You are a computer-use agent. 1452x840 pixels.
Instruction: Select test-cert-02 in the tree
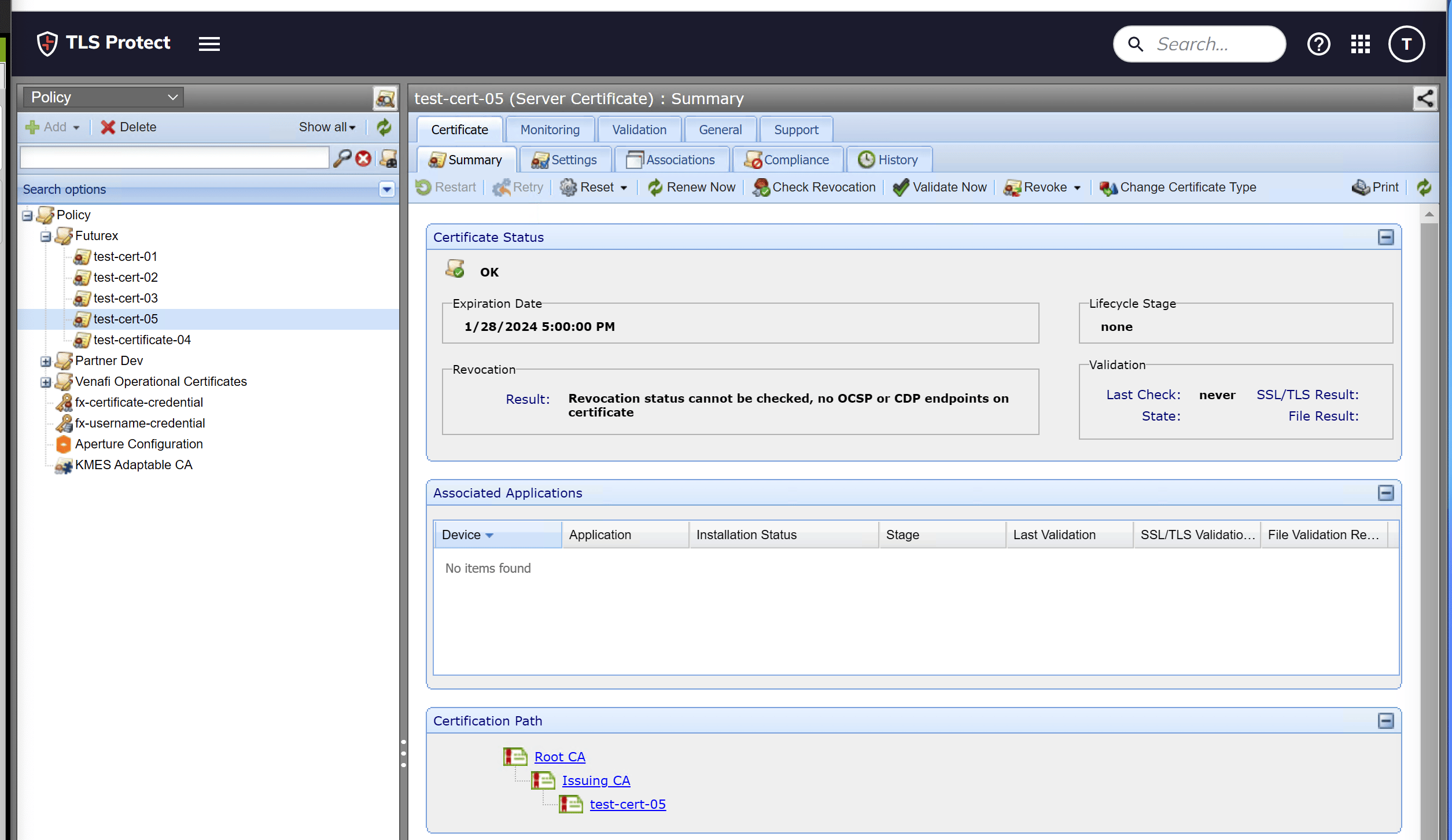click(126, 277)
